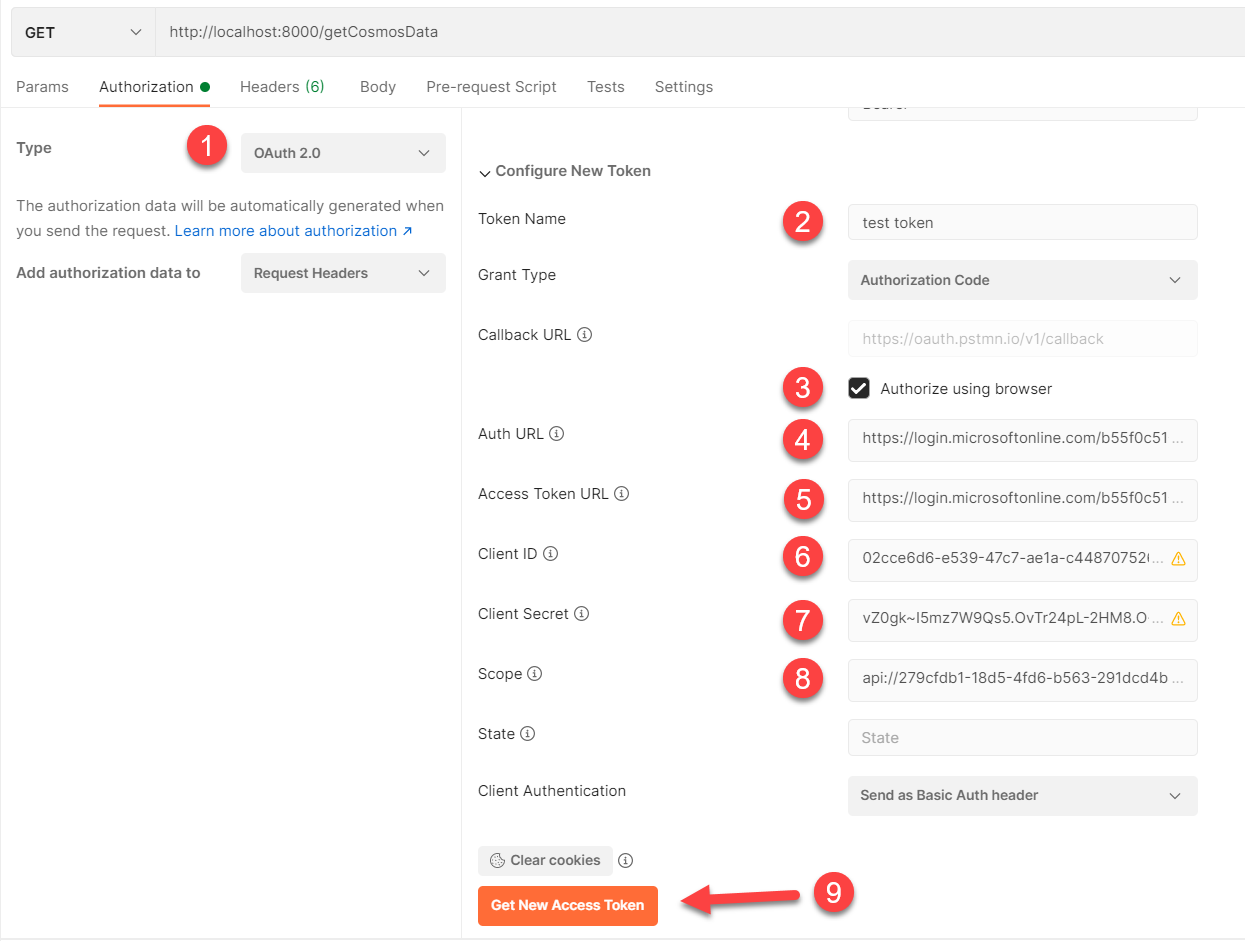Click the request URL field
The image size is (1245, 941).
(x=700, y=32)
